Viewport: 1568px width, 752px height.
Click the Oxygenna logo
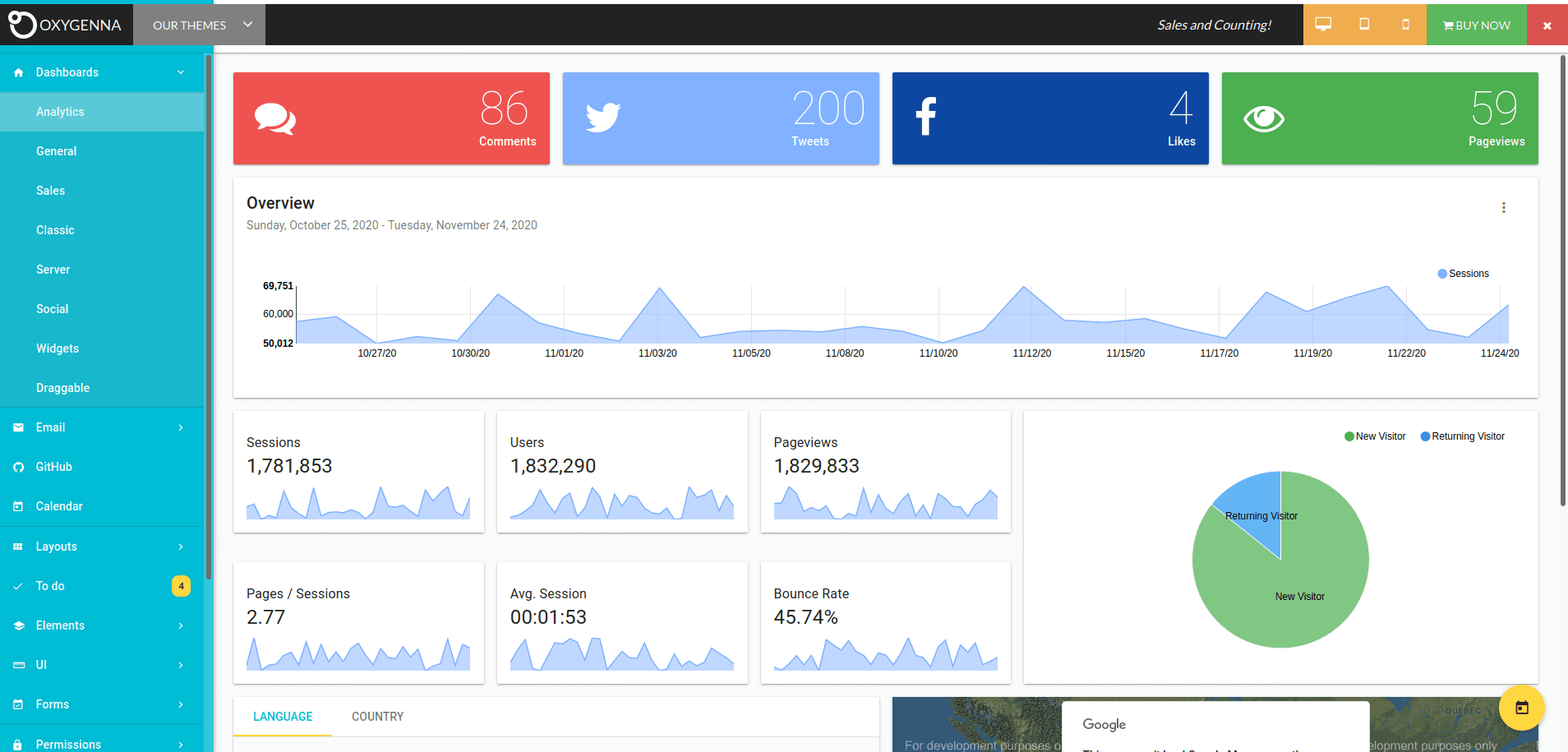point(66,25)
